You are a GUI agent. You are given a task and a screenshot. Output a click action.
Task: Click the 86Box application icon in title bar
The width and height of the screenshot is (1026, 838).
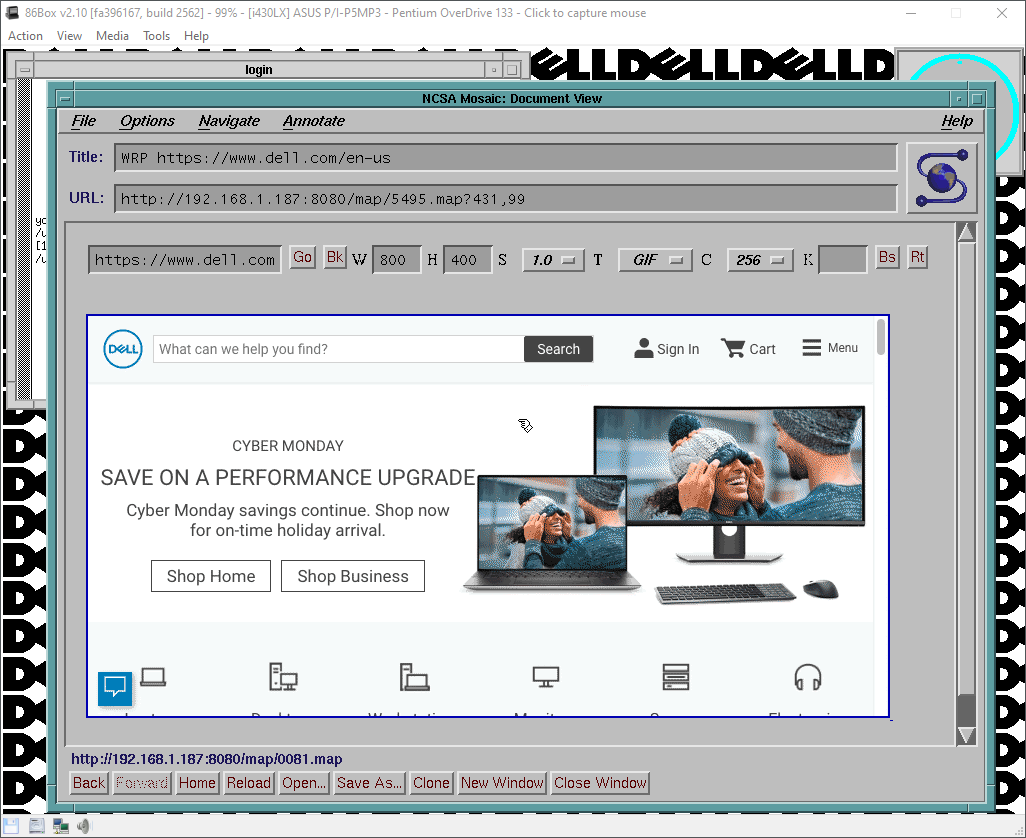[12, 12]
